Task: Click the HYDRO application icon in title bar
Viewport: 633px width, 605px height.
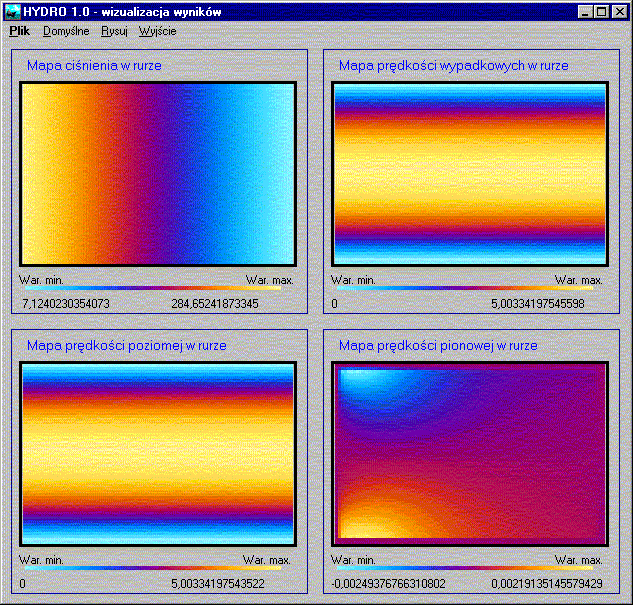Action: [x=12, y=12]
